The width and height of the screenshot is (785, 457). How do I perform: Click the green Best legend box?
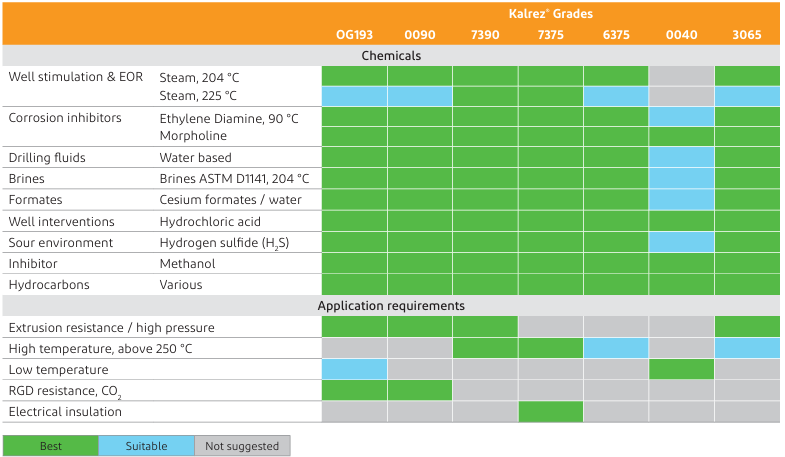click(50, 446)
